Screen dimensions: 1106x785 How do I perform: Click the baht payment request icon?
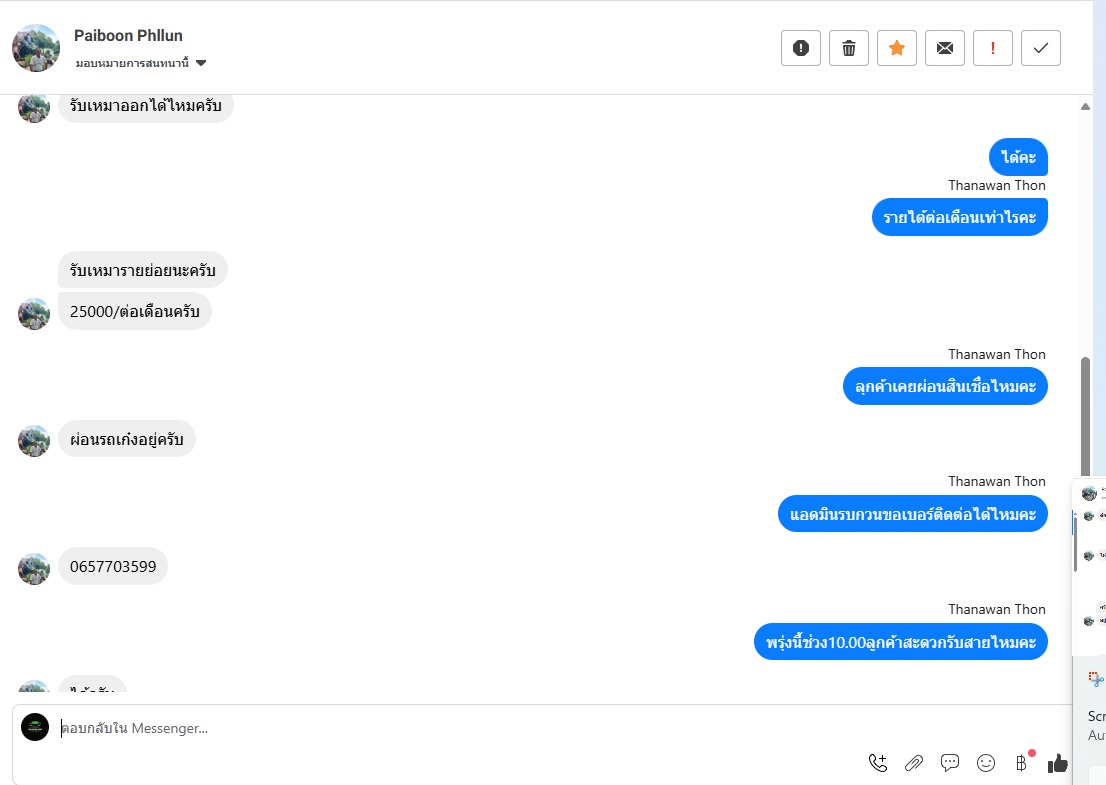coord(1021,762)
